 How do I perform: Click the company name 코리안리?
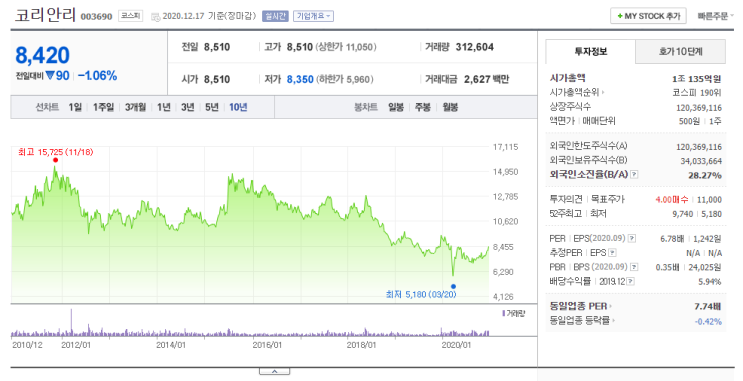pyautogui.click(x=45, y=15)
